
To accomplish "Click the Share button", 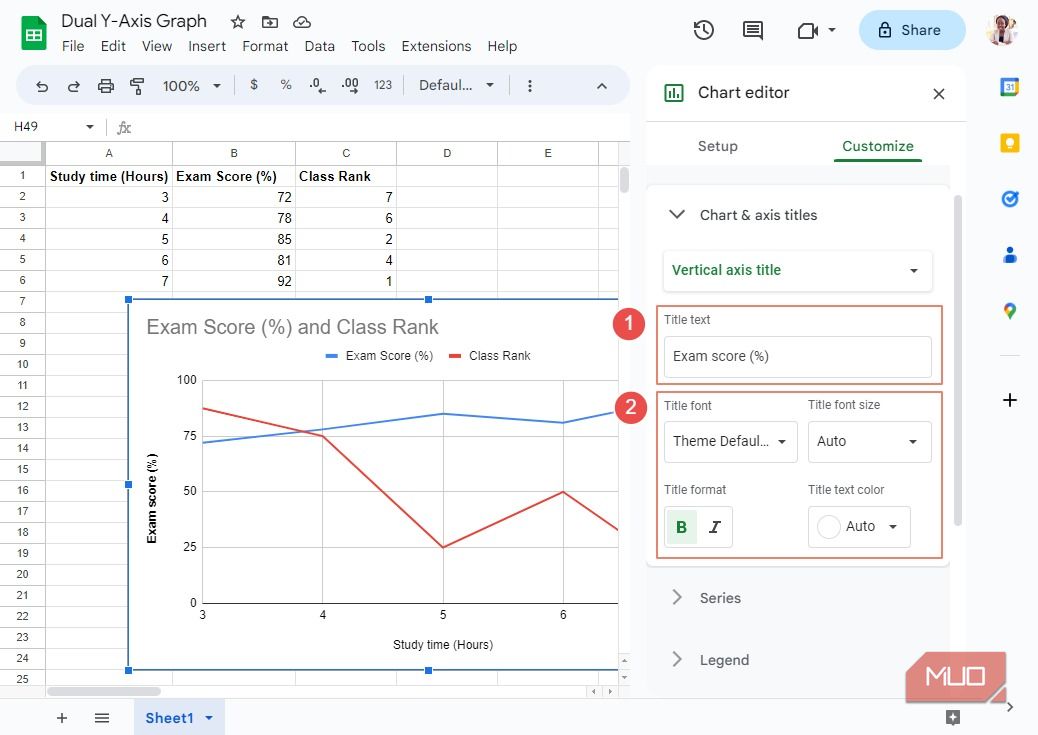I will (911, 30).
